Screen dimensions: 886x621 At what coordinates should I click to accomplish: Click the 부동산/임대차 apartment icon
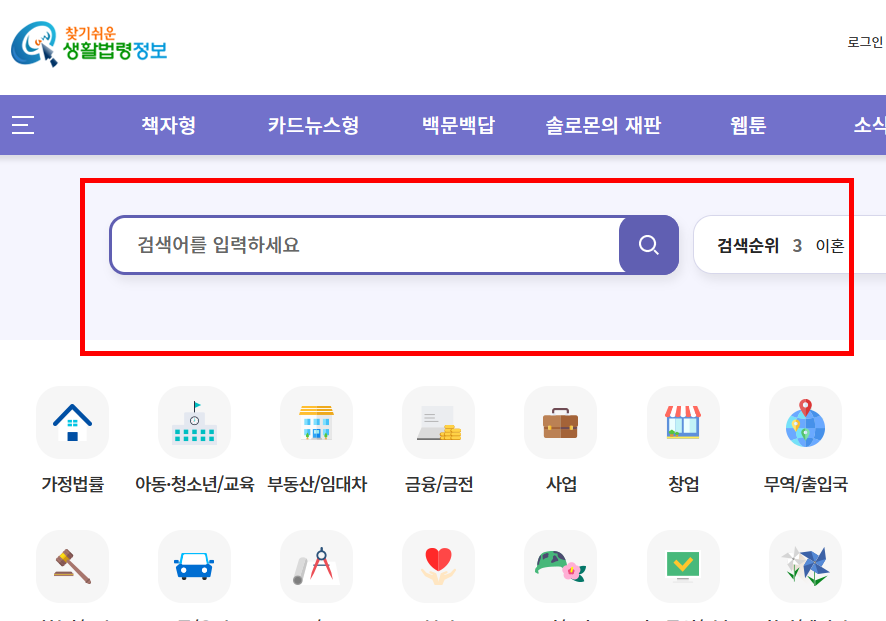316,421
